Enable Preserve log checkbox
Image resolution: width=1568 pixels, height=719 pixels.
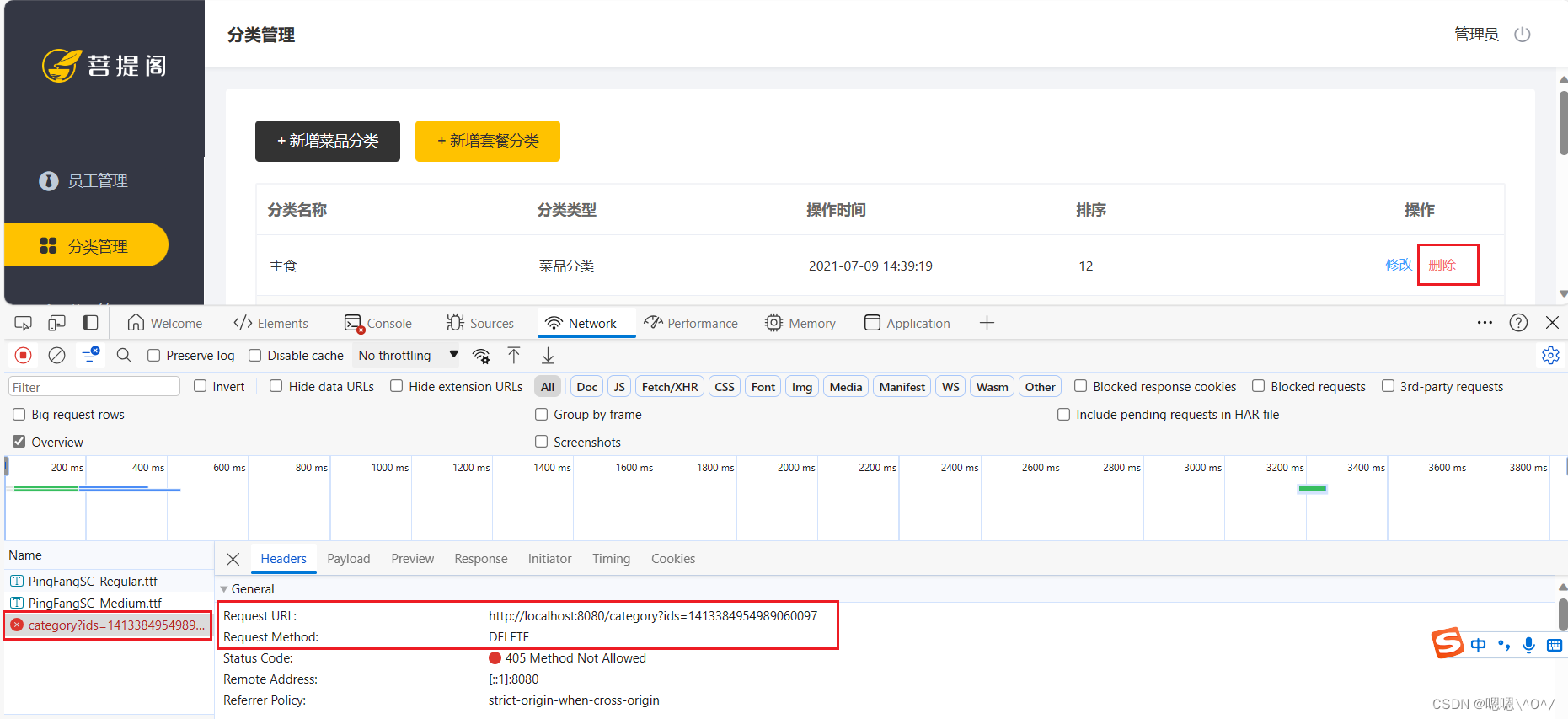click(153, 356)
